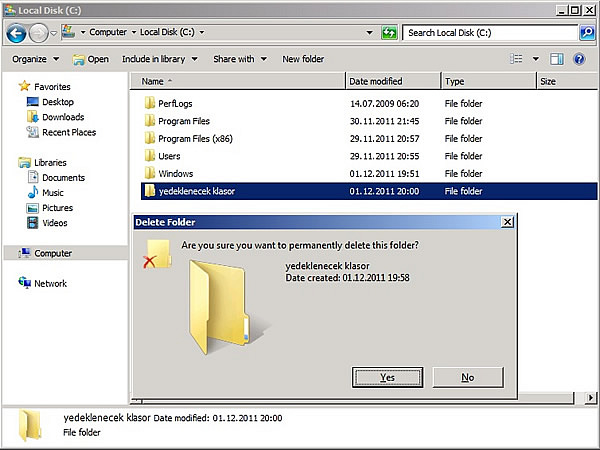Open the view options dropdown arrow
This screenshot has width=600, height=450.
pyautogui.click(x=536, y=59)
